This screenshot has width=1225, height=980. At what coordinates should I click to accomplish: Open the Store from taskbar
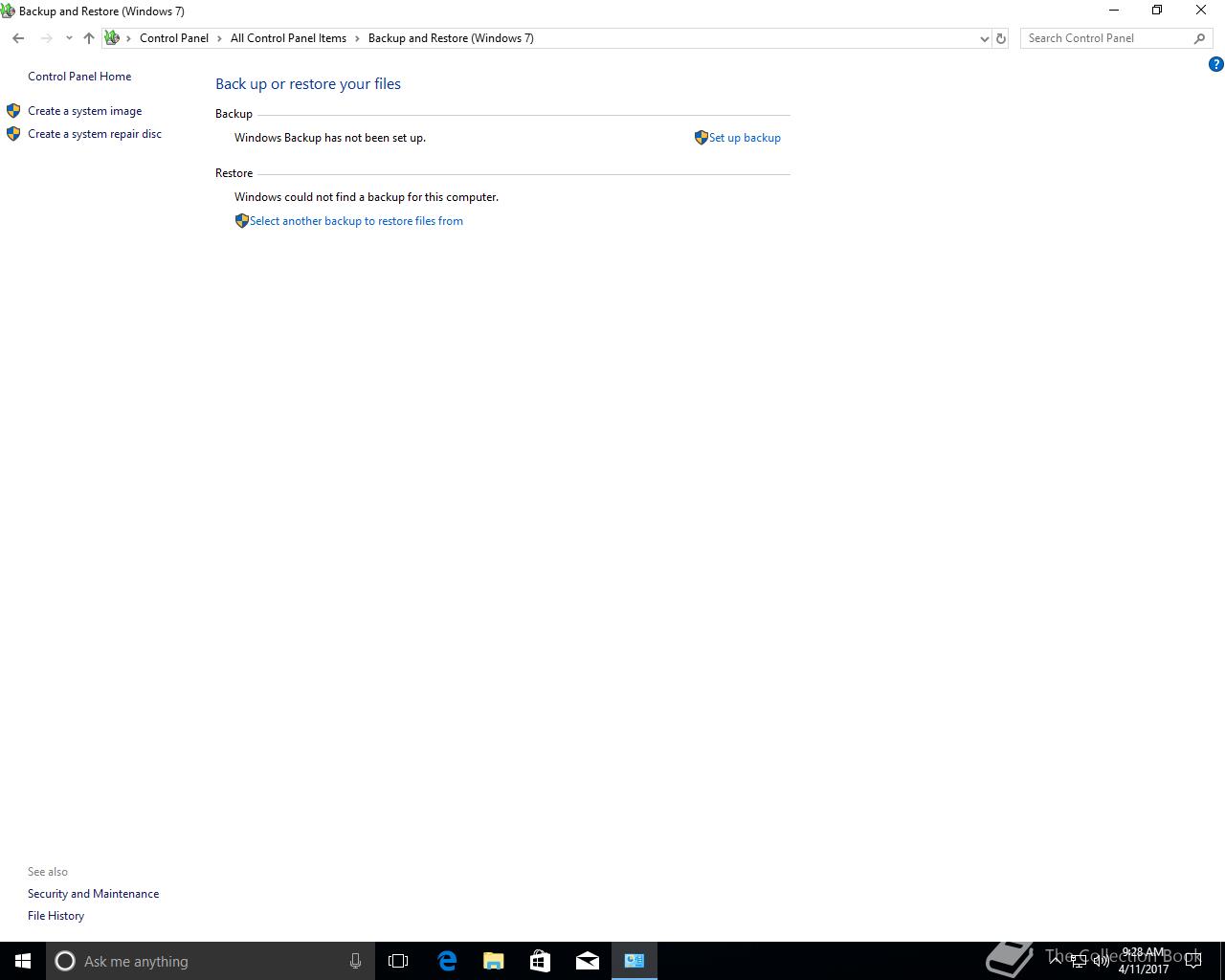click(x=541, y=961)
